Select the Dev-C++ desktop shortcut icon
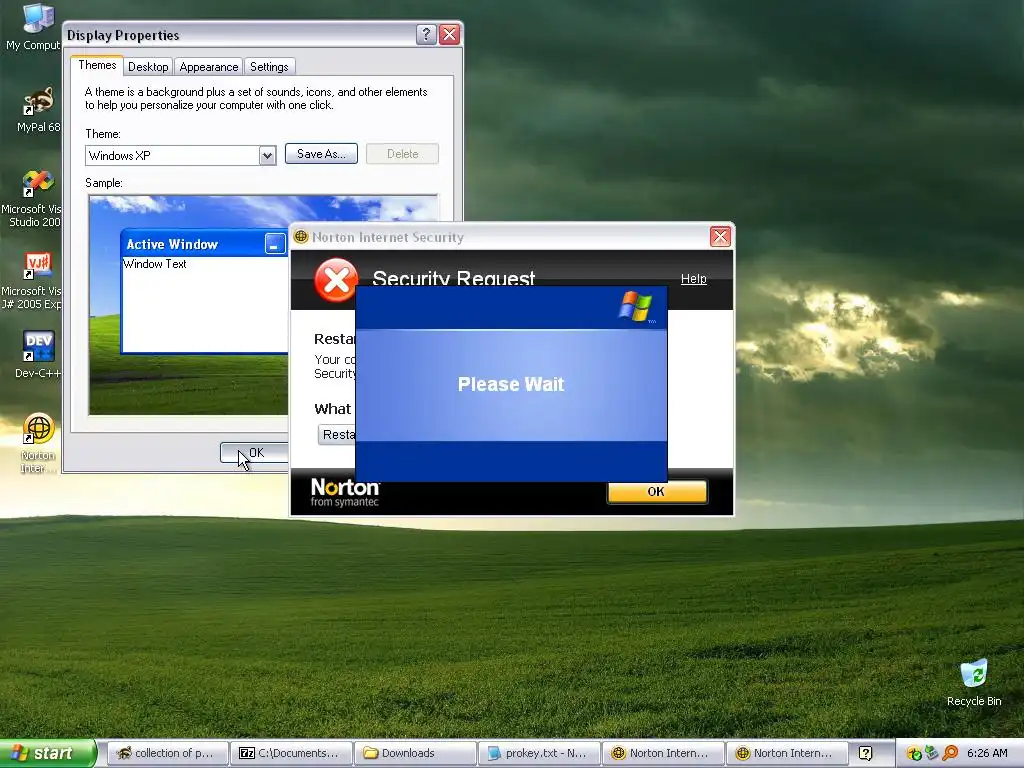 click(x=38, y=346)
